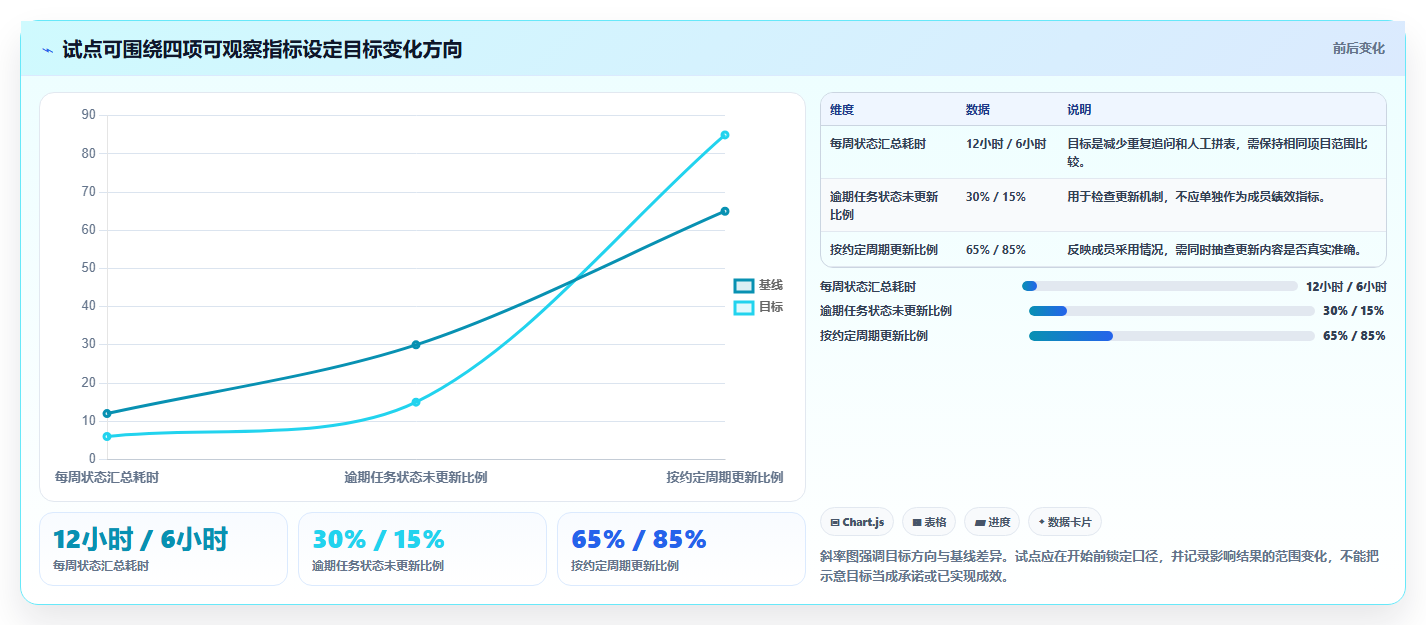
Task: Click the 逾期任务状态未更新比例 table row label
Action: 884,206
